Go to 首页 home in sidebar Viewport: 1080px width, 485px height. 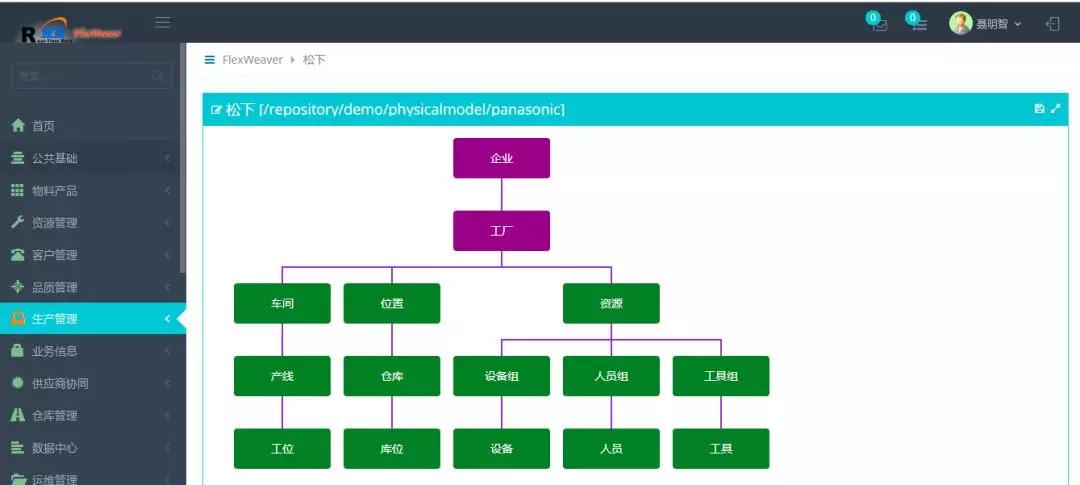(x=43, y=126)
